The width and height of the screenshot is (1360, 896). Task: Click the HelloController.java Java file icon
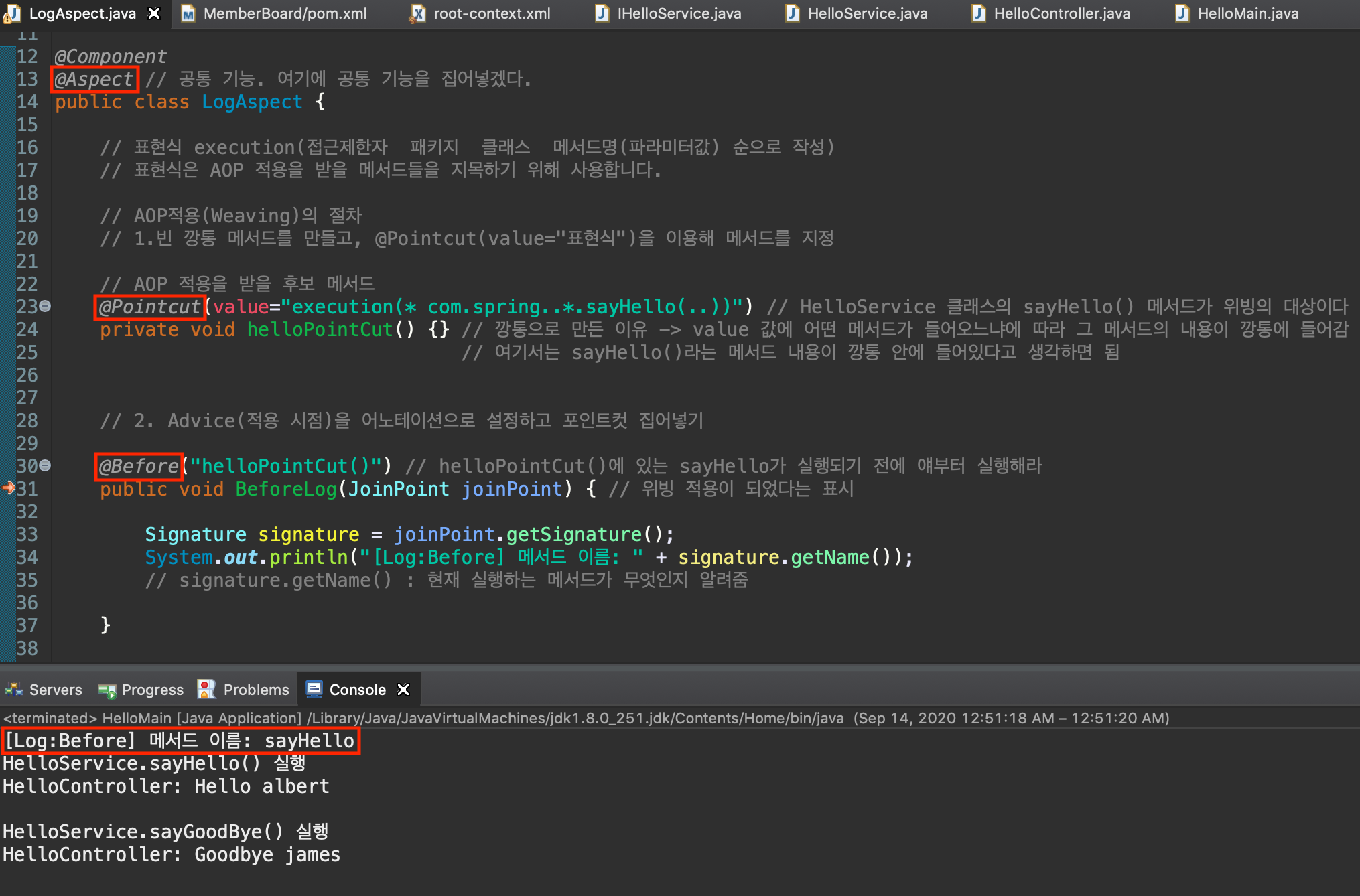pos(979,13)
